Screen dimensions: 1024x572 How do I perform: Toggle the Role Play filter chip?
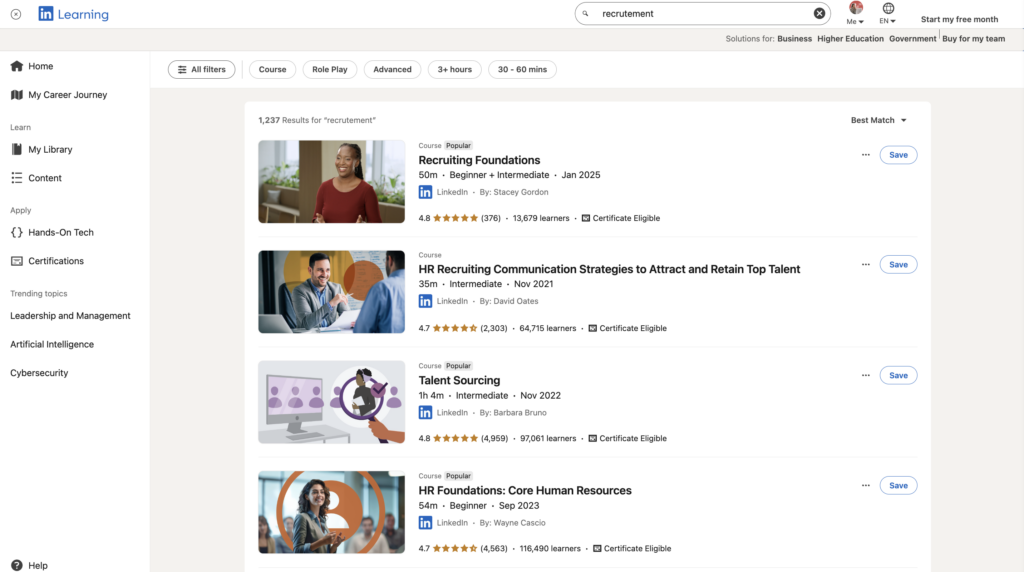pyautogui.click(x=330, y=69)
